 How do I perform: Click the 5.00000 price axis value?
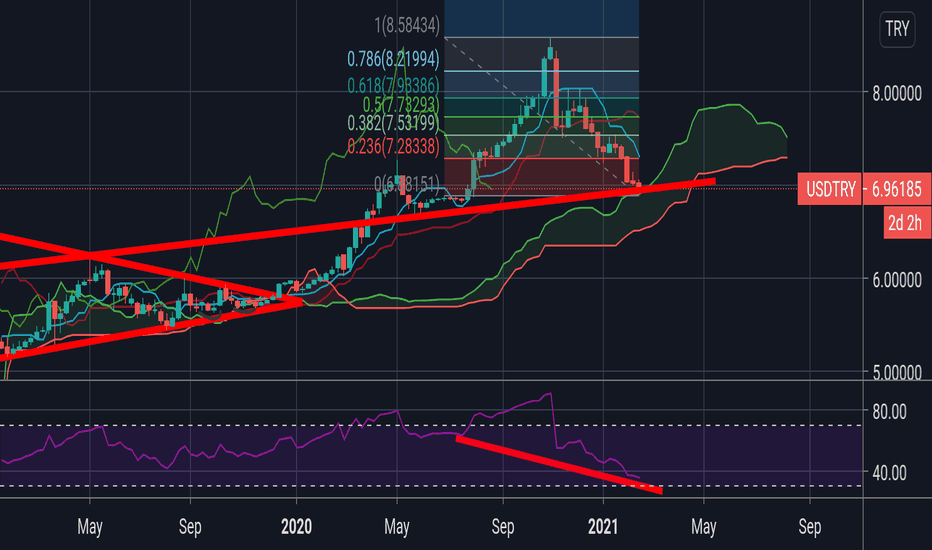click(897, 373)
